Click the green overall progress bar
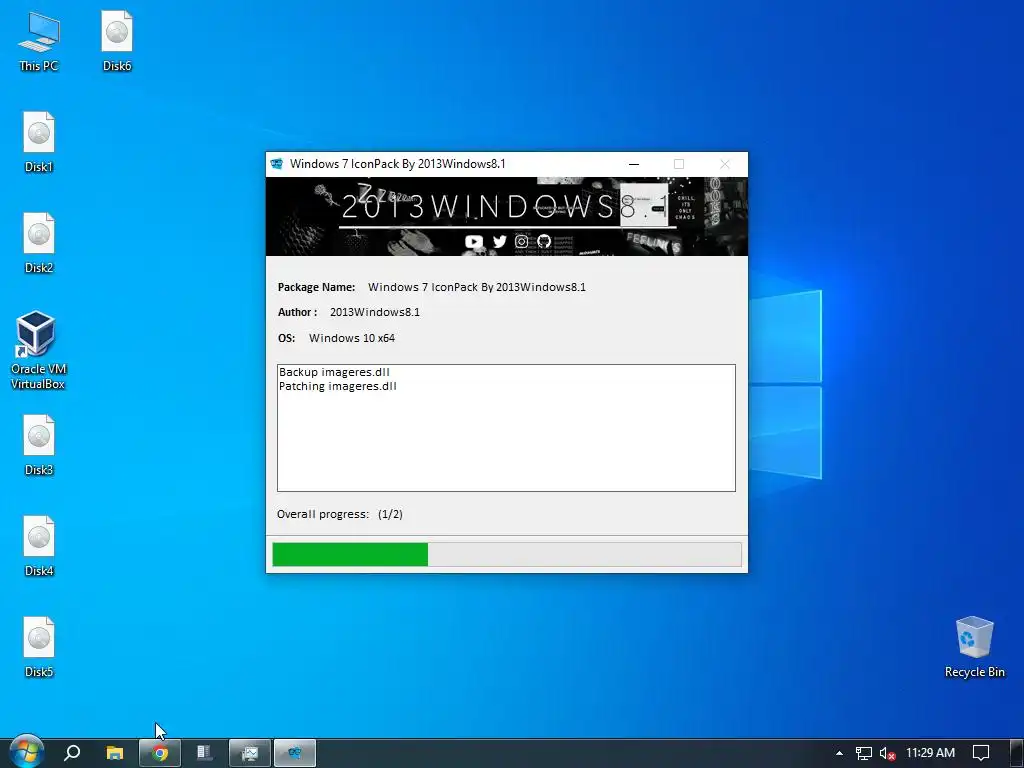Viewport: 1024px width, 768px height. coord(507,554)
